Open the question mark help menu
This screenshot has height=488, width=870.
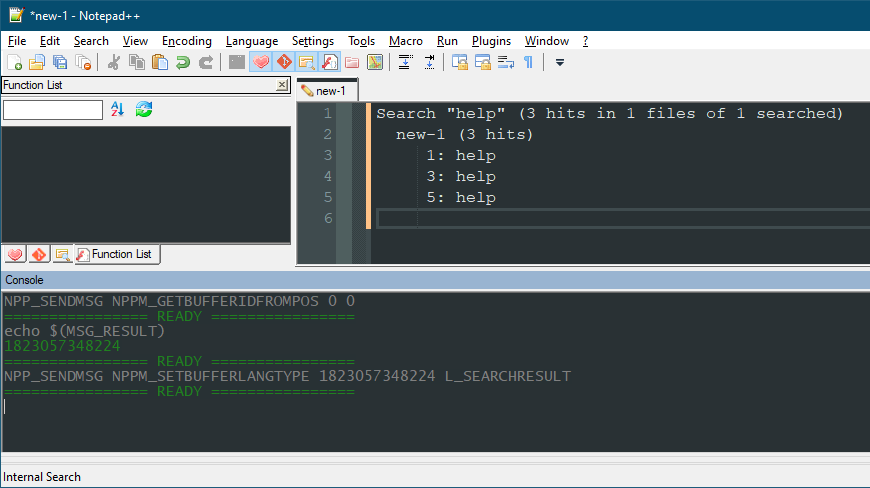point(585,41)
